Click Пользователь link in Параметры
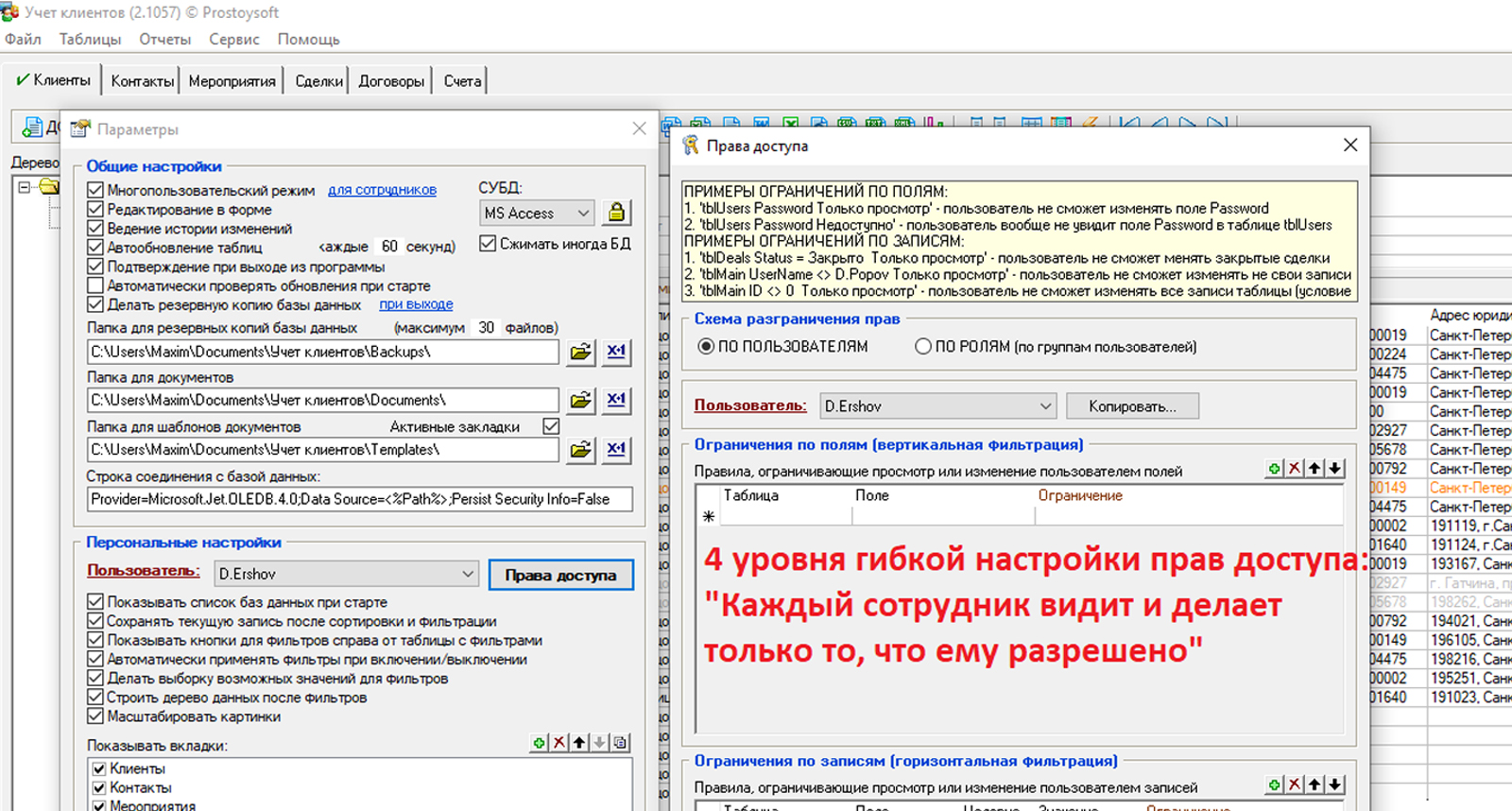 click(144, 571)
